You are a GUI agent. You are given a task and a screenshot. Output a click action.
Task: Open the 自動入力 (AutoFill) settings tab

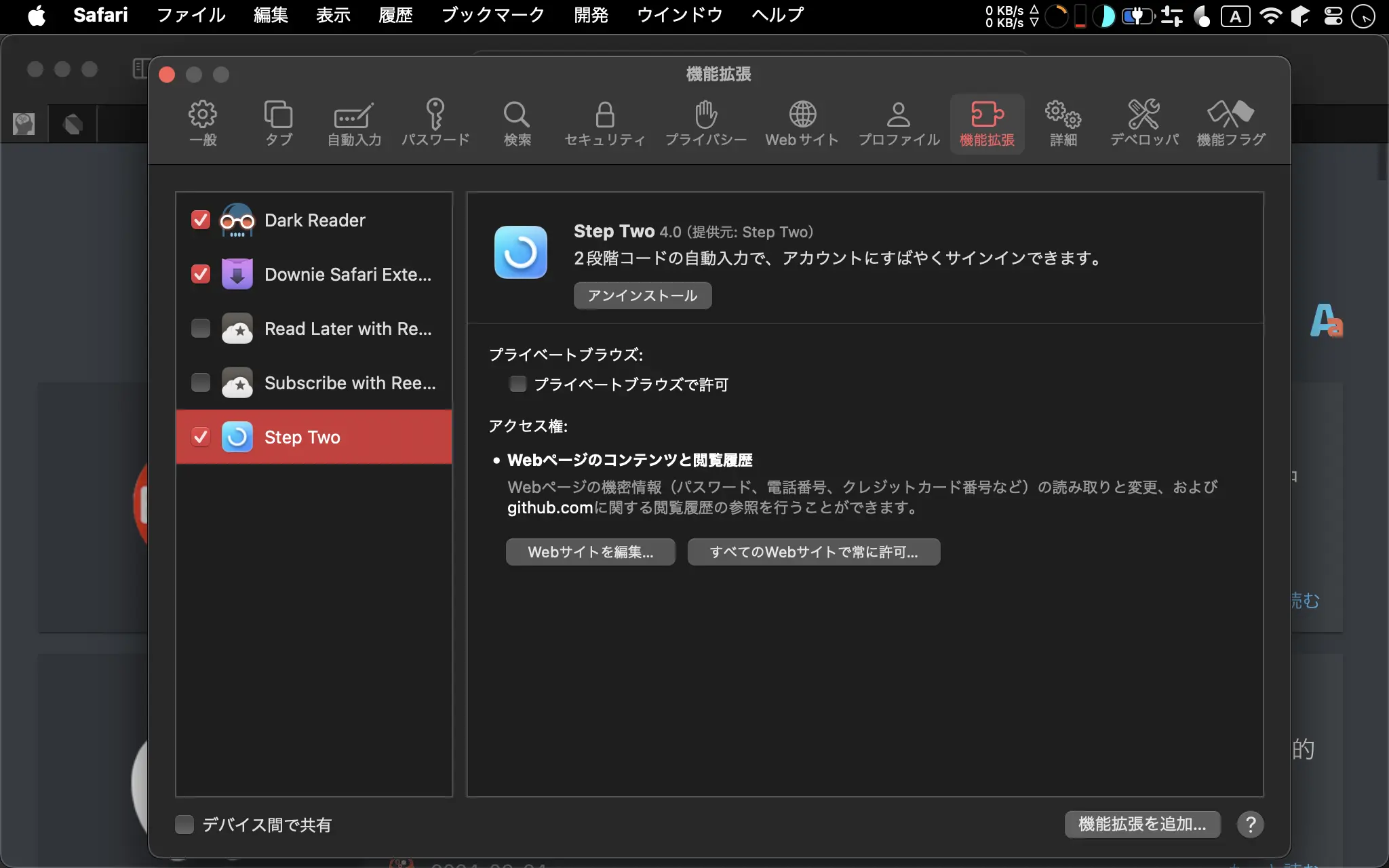coord(354,123)
